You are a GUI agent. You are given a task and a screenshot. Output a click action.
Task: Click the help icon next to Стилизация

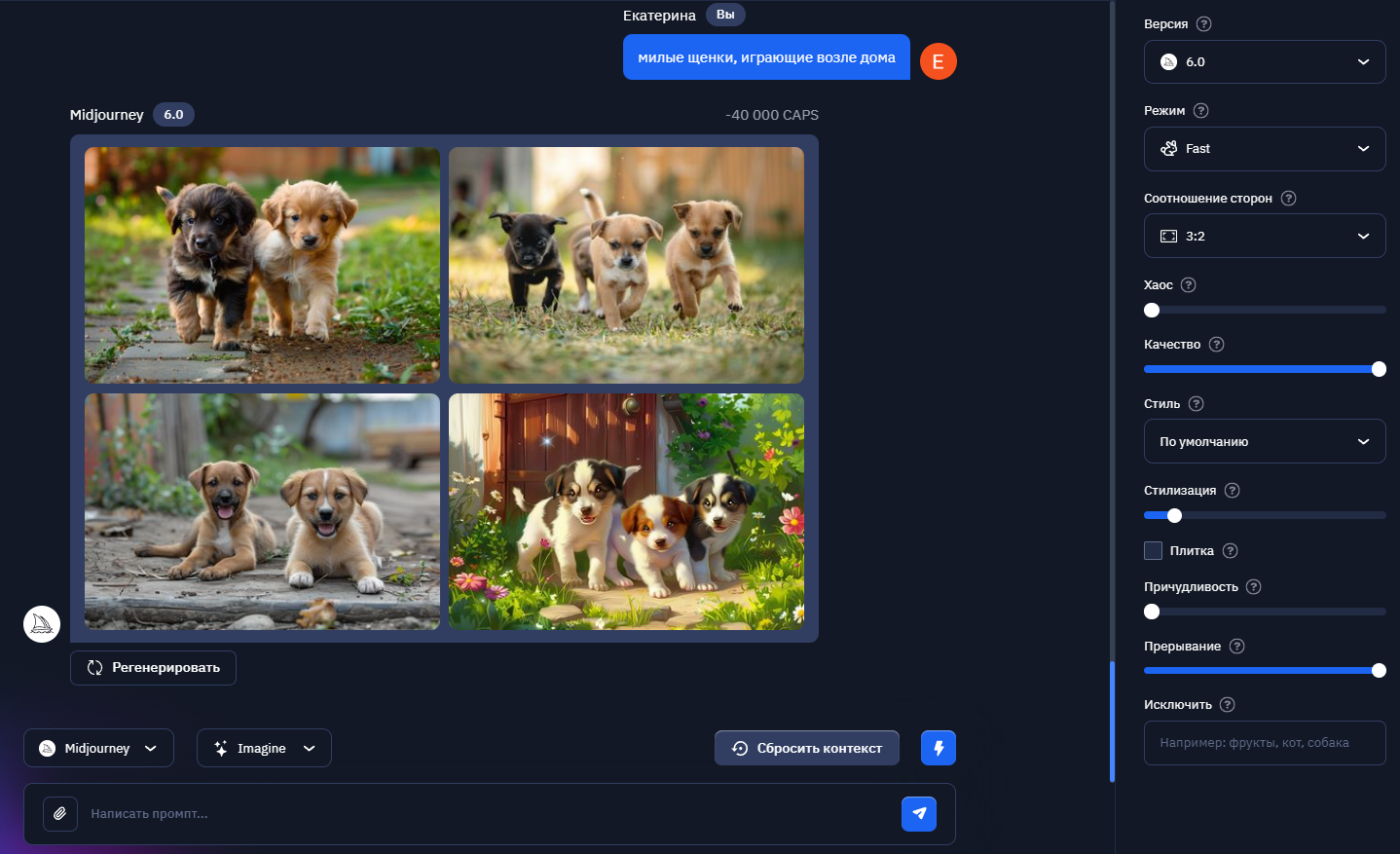(x=1232, y=491)
